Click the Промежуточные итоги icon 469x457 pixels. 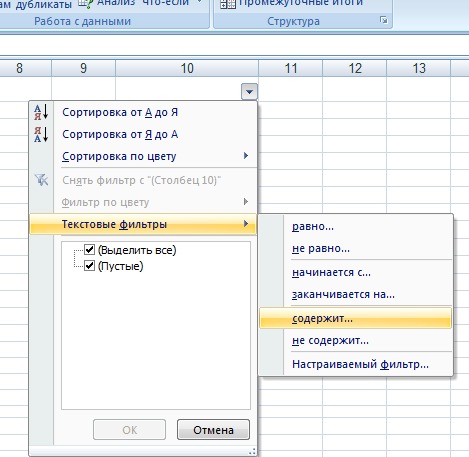click(227, 3)
